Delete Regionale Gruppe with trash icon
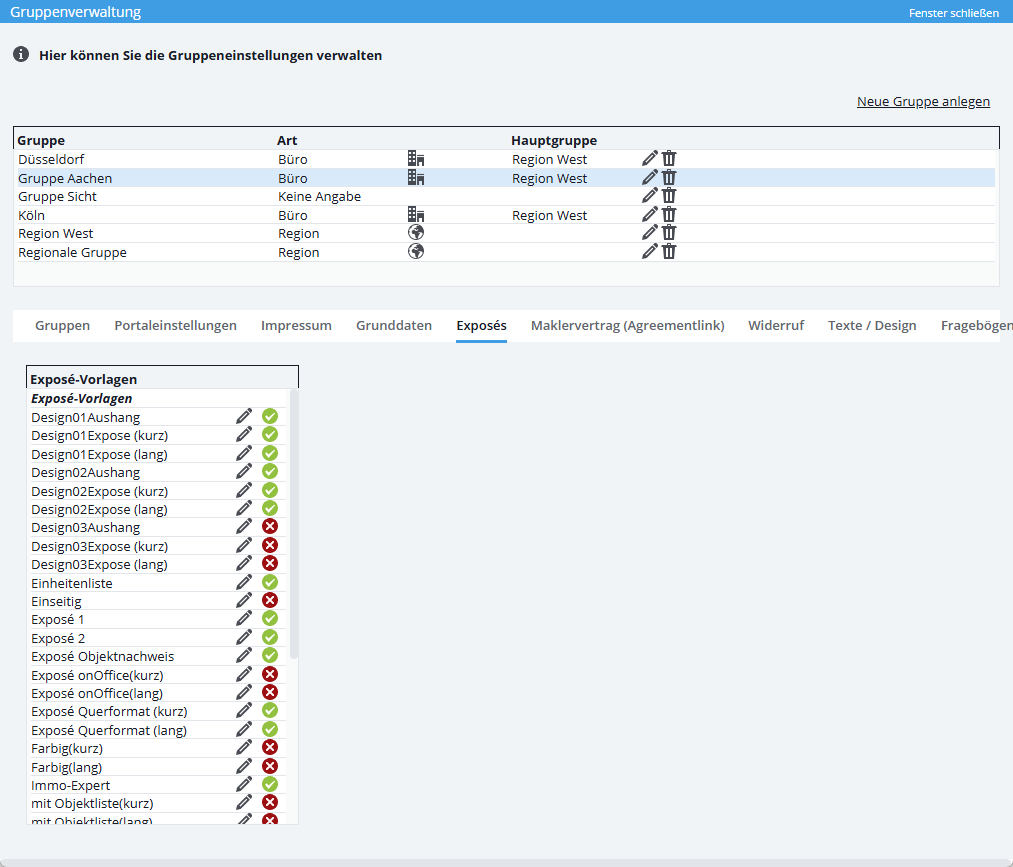 (669, 251)
